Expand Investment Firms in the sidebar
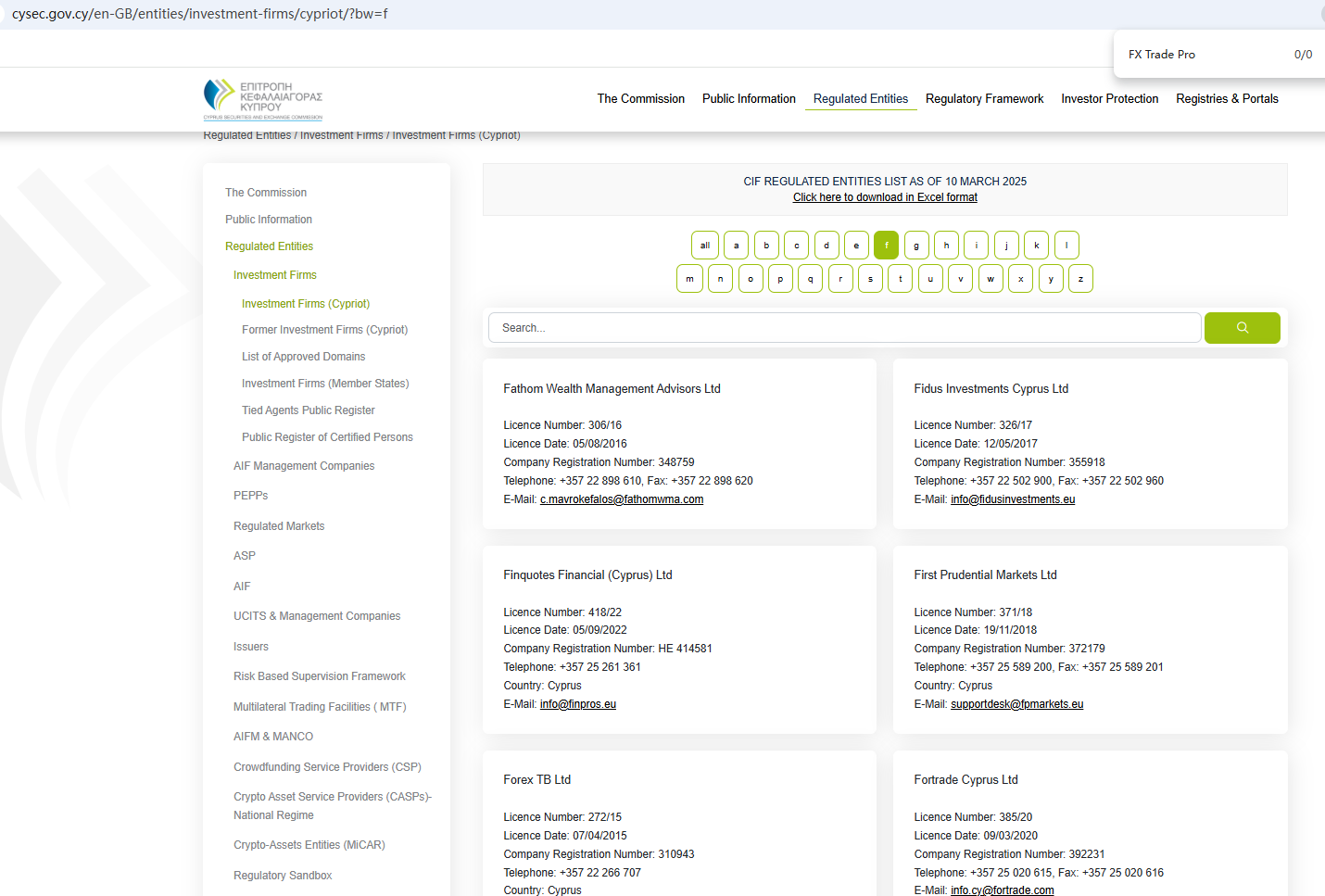Screen dimensions: 1325x896 (275, 275)
